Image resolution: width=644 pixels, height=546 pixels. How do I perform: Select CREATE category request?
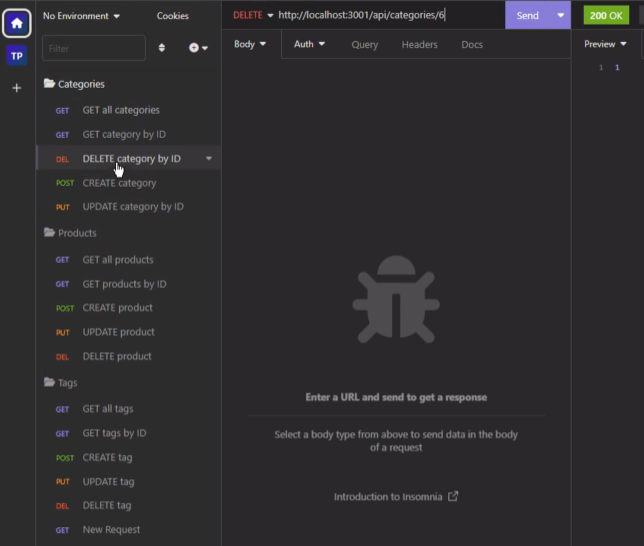[129, 183]
